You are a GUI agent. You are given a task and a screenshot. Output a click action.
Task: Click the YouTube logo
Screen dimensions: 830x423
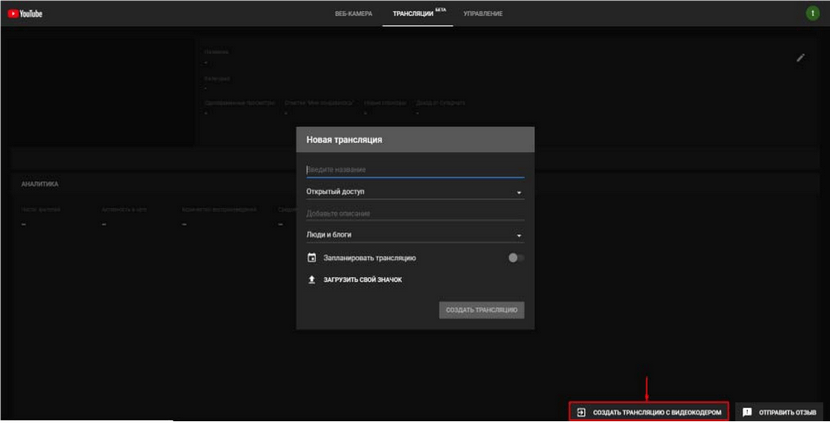(x=25, y=14)
